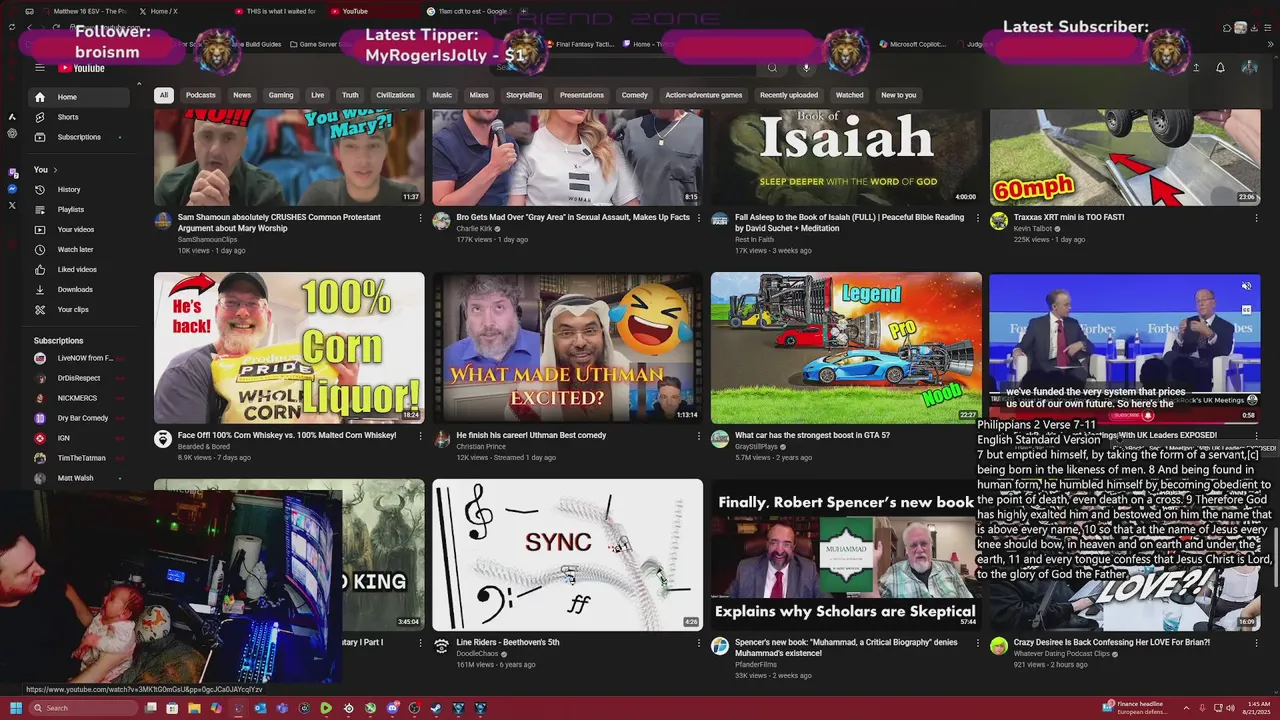This screenshot has height=720, width=1280.
Task: Open Shorts in the sidebar
Action: coord(79,117)
